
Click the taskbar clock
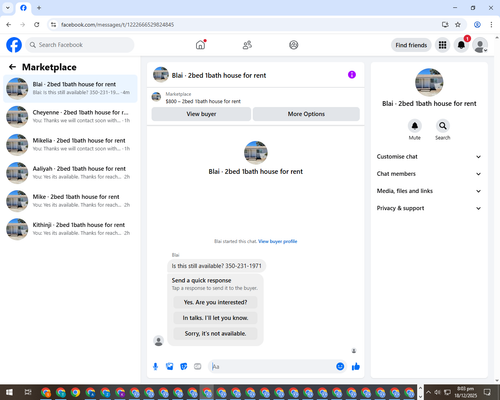[x=466, y=392]
